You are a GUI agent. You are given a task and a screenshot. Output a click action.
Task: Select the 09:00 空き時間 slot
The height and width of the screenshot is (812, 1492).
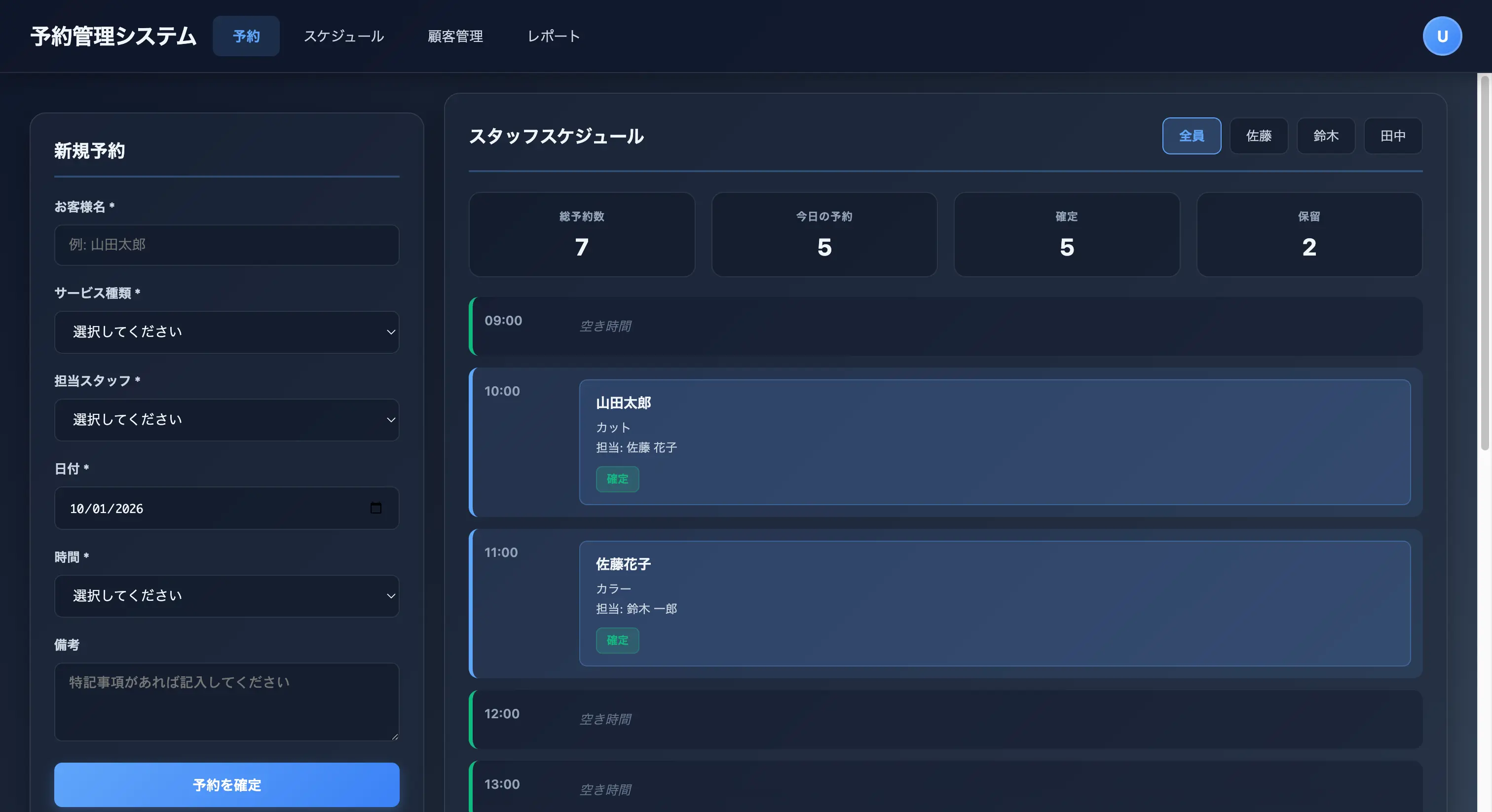click(x=945, y=326)
